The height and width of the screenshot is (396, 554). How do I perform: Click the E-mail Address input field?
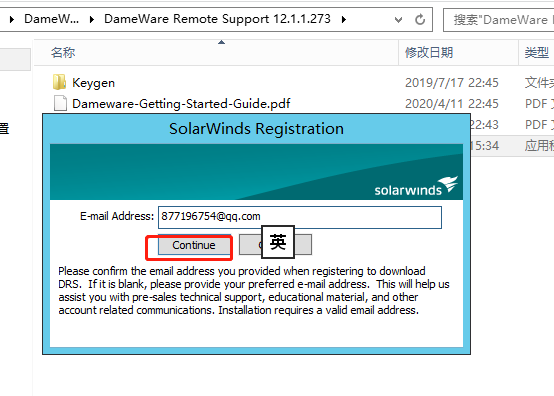pos(300,217)
